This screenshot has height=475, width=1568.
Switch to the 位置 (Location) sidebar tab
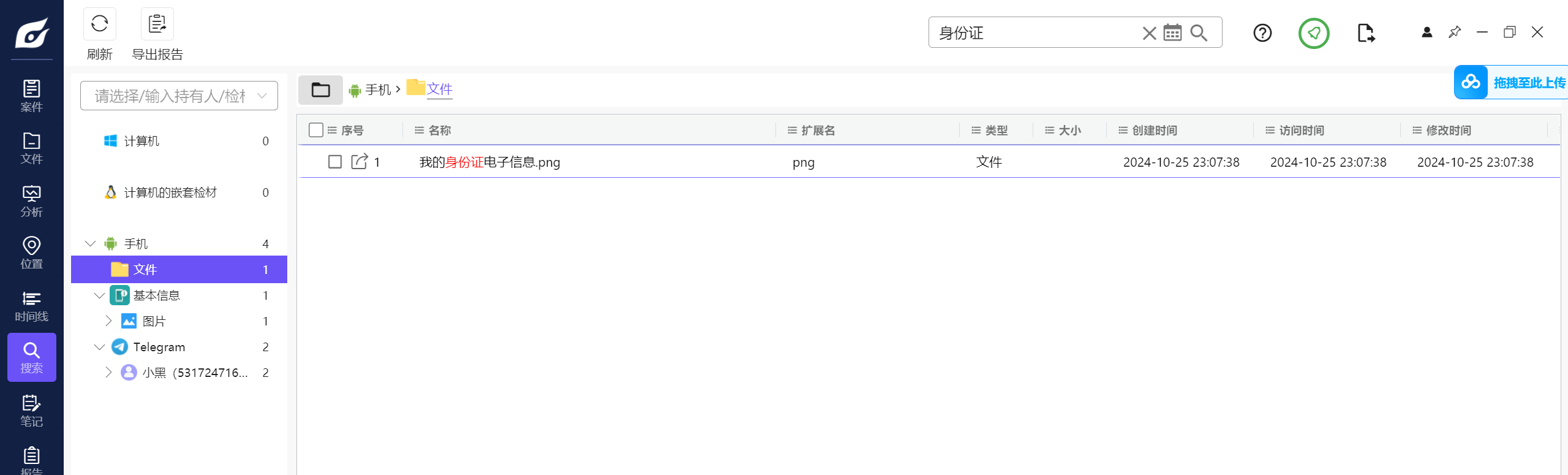31,253
